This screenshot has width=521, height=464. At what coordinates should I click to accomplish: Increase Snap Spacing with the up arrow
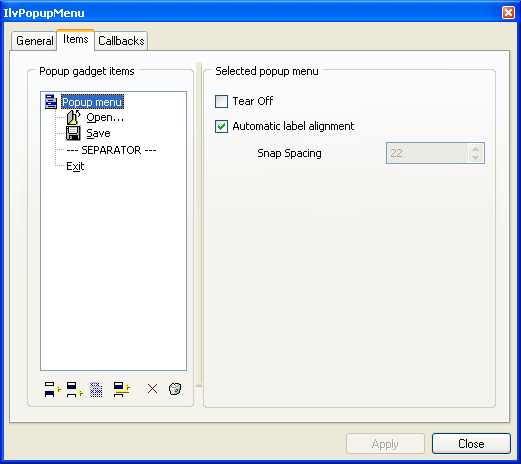click(x=476, y=149)
